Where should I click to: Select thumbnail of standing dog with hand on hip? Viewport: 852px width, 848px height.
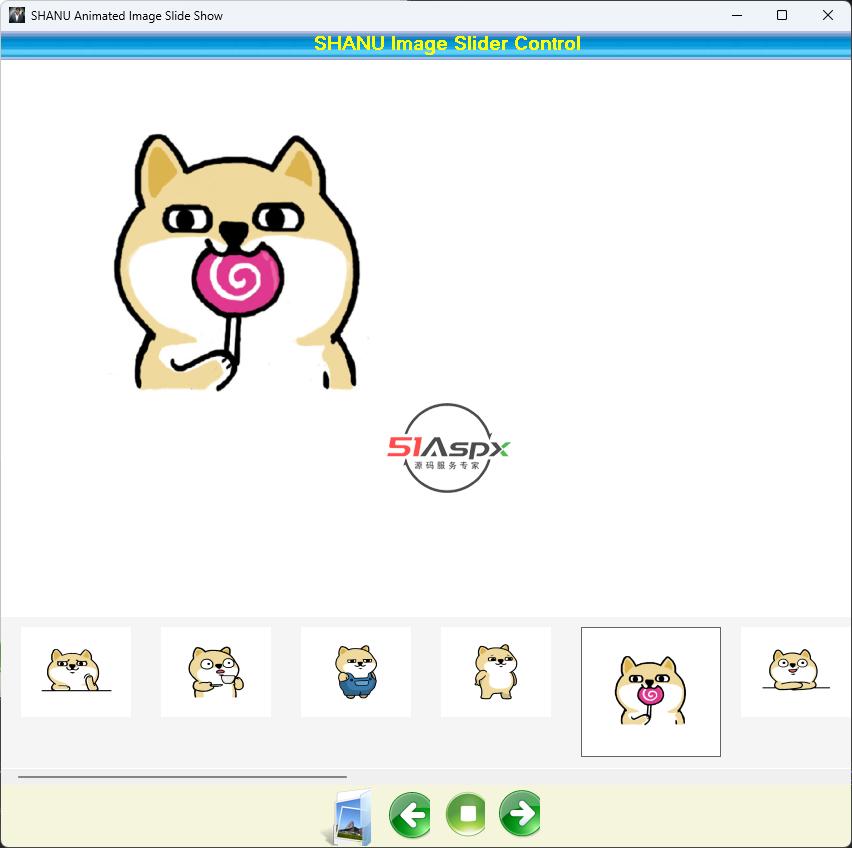pyautogui.click(x=496, y=672)
